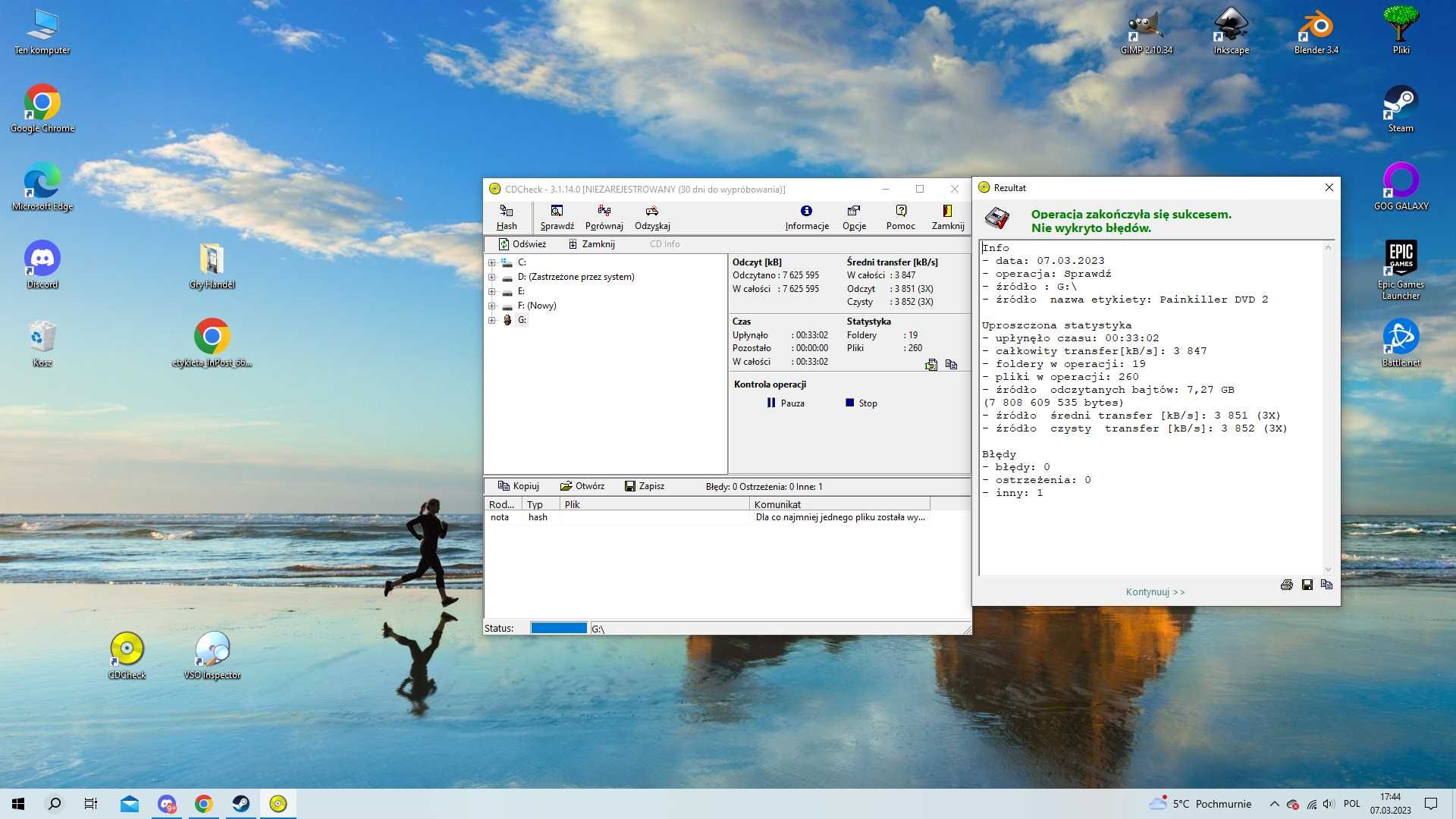Expand the D: (Zastrzeżone przez system) node
This screenshot has width=1456, height=819.
[x=491, y=276]
